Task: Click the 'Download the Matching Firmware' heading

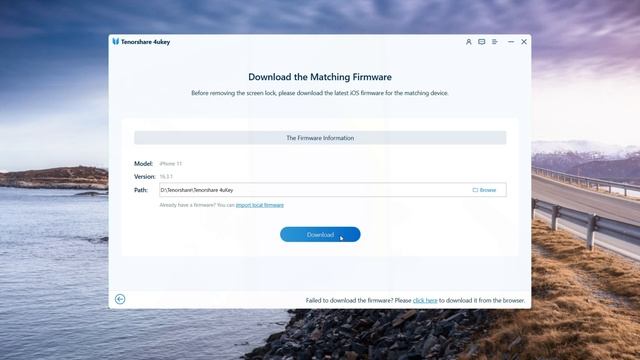Action: click(x=320, y=77)
